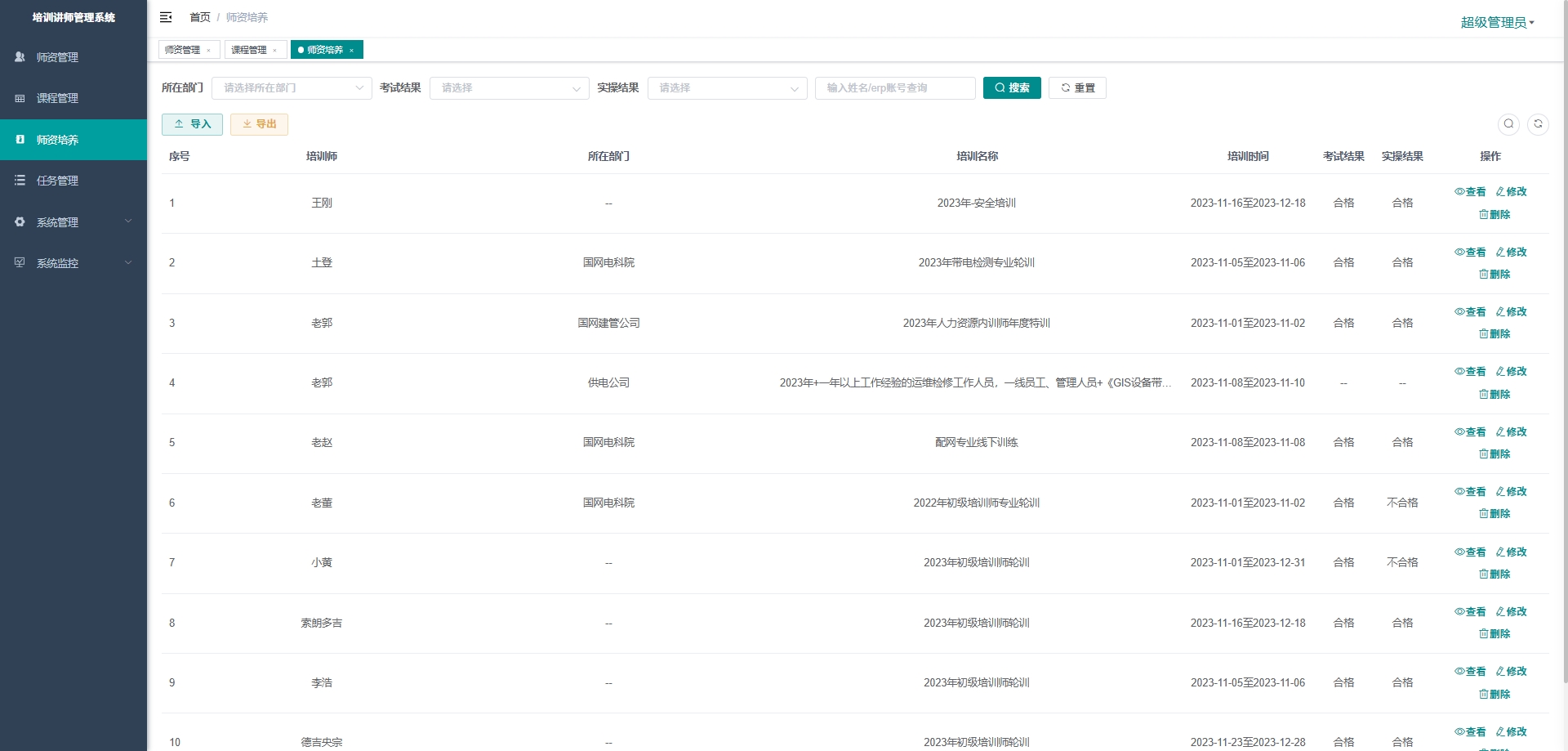Edit the 老赵 row
Viewport: 1568px width, 751px height.
[x=1511, y=432]
